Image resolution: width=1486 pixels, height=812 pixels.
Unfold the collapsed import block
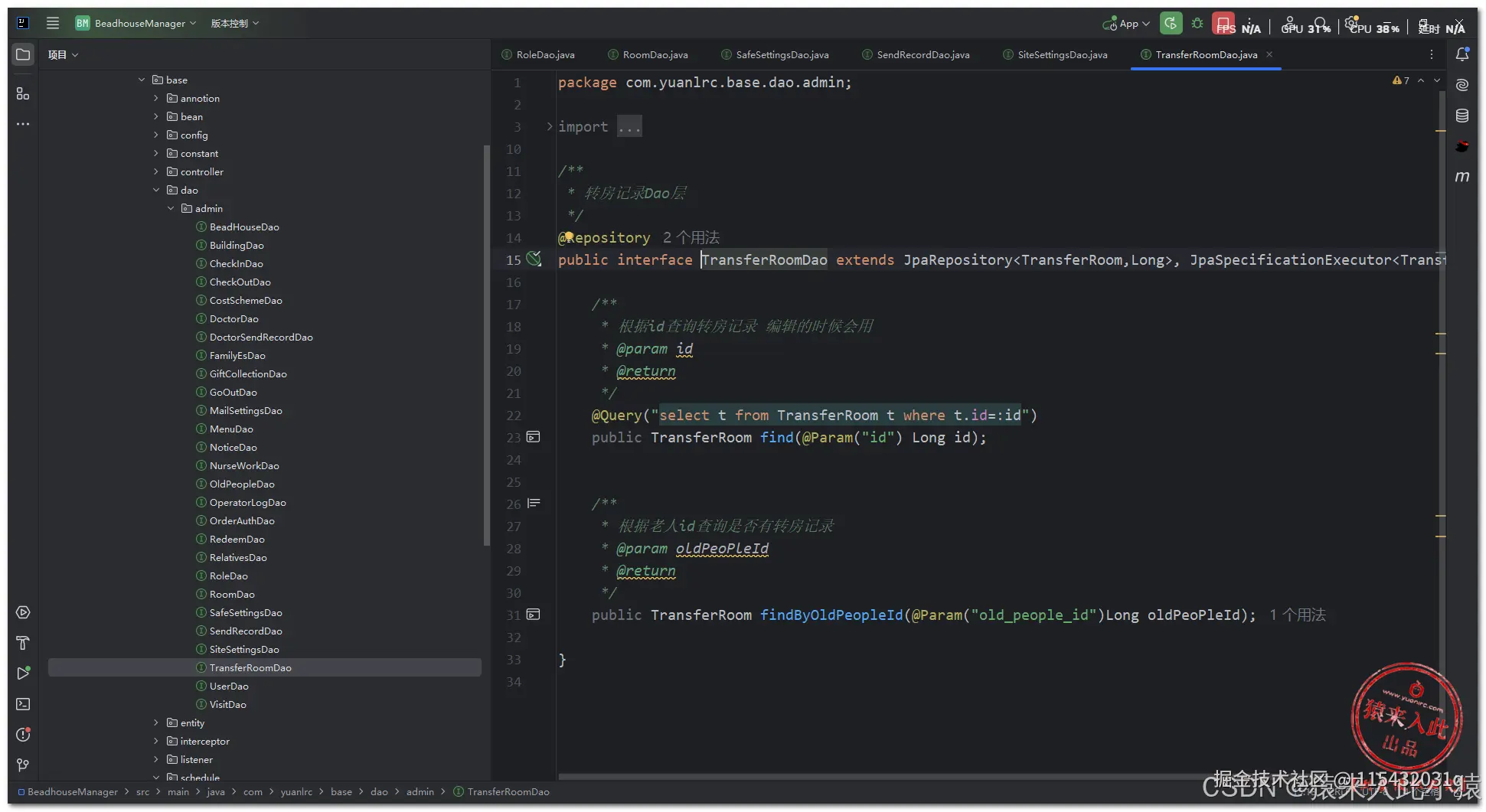[x=549, y=126]
